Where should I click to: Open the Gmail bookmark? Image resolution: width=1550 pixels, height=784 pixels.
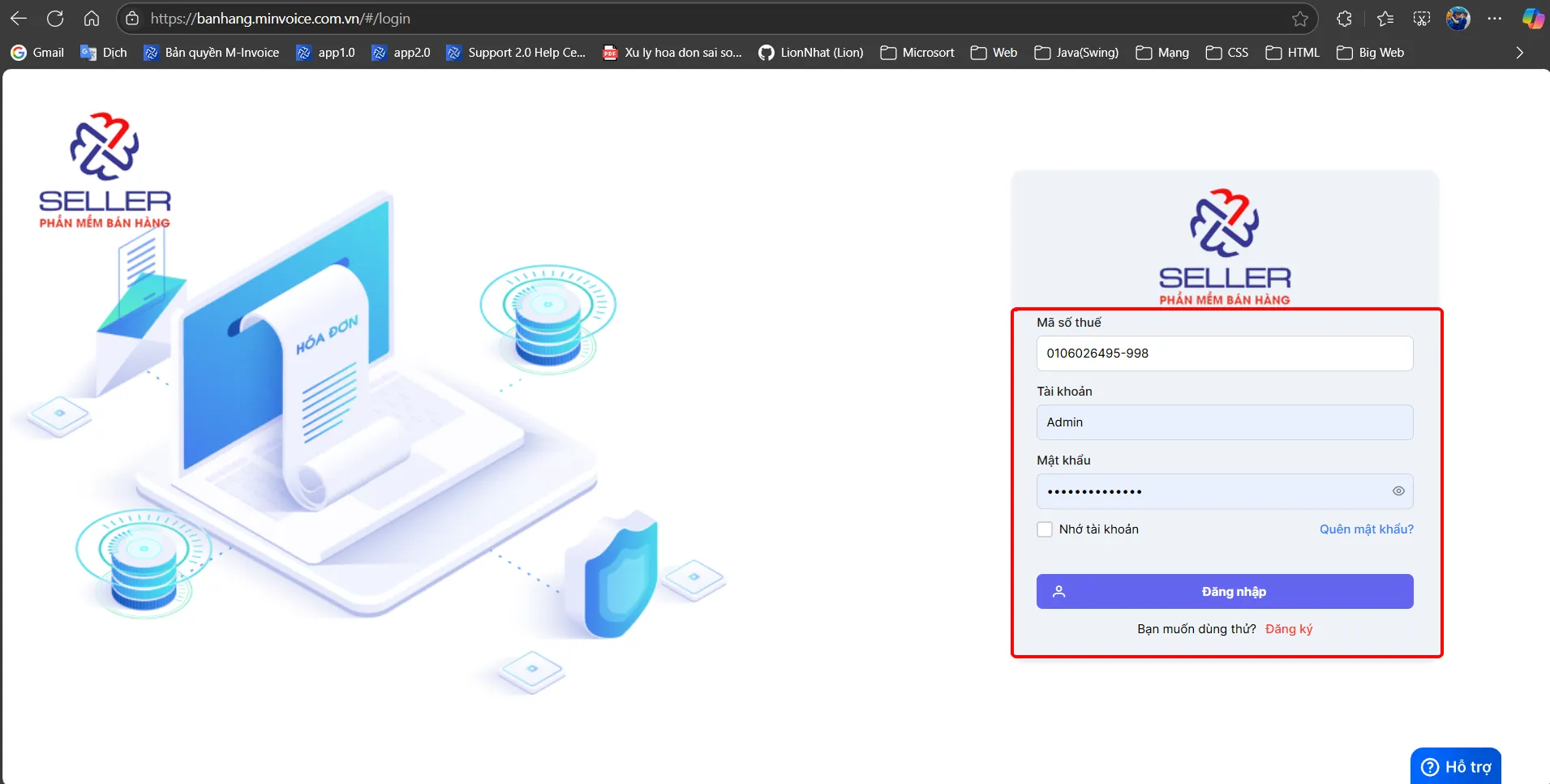pos(37,53)
